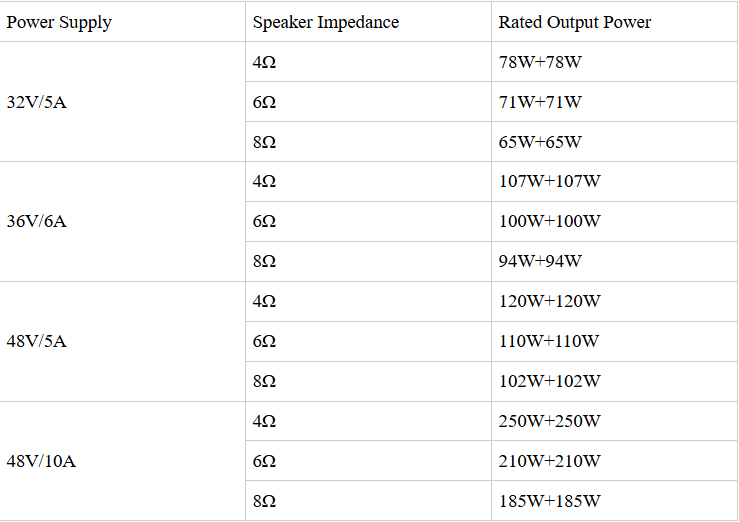Click the 110W+110W output value
739x522 pixels.
548,342
